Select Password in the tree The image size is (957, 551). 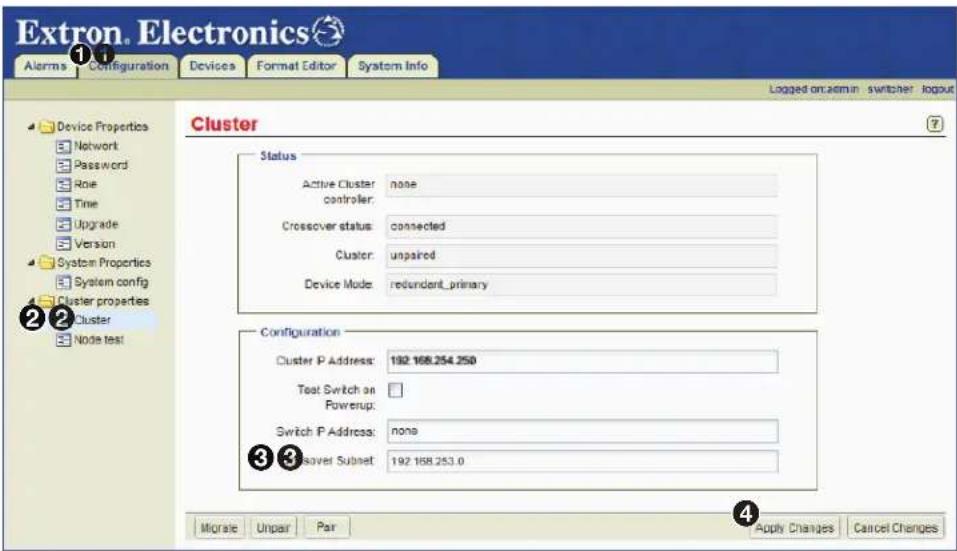coord(101,165)
